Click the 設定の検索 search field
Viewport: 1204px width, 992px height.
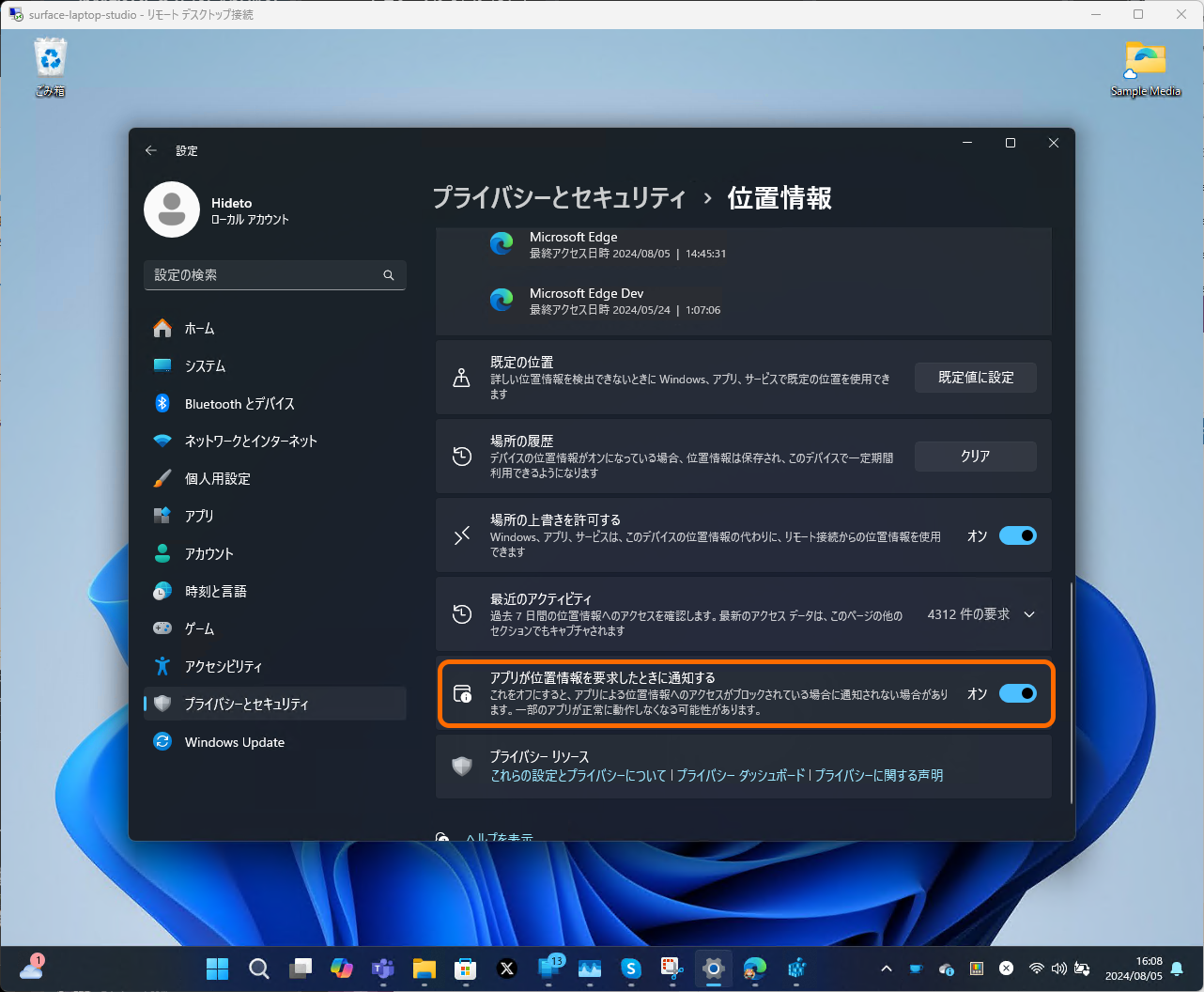(x=274, y=274)
